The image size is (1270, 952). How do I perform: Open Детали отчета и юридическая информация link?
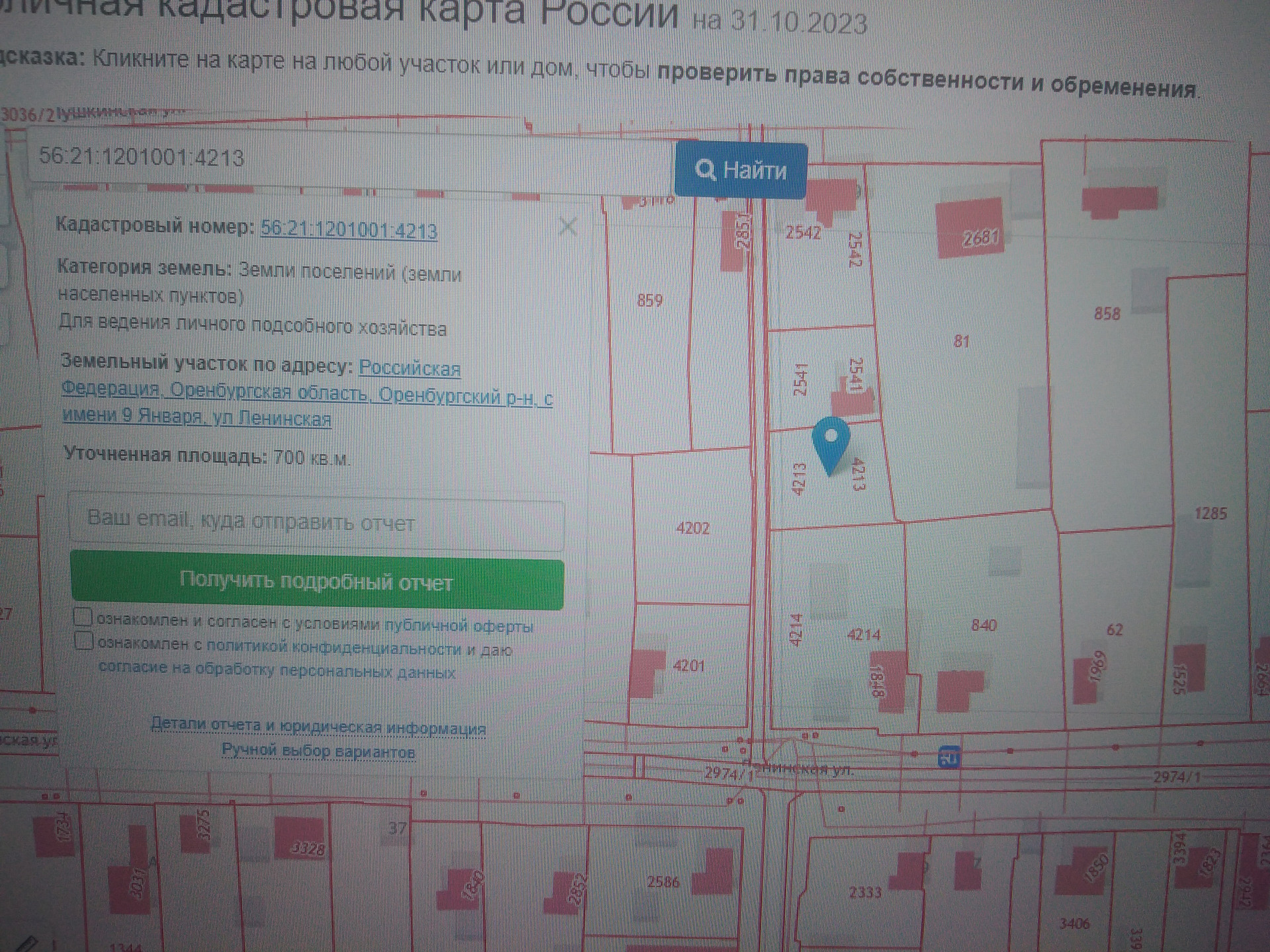318,727
